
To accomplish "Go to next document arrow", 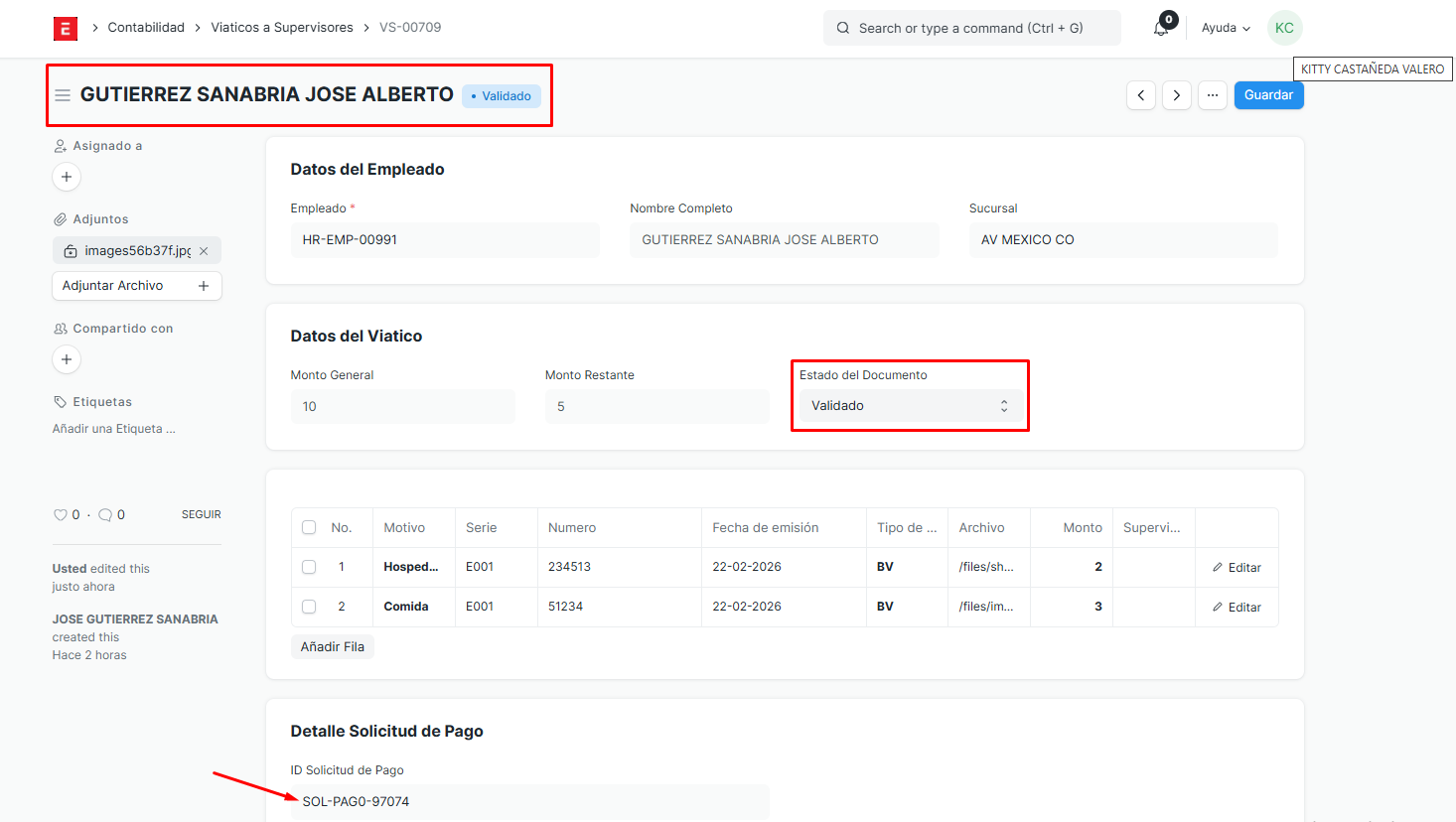I will coord(1177,95).
